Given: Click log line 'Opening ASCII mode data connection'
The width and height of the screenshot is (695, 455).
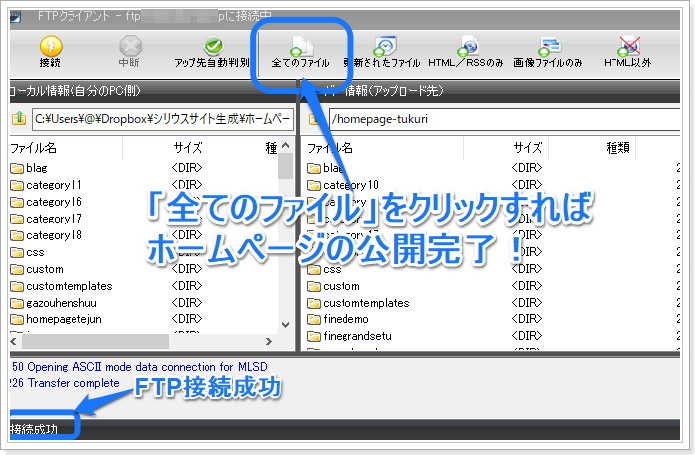Looking at the screenshot, I should (x=139, y=367).
